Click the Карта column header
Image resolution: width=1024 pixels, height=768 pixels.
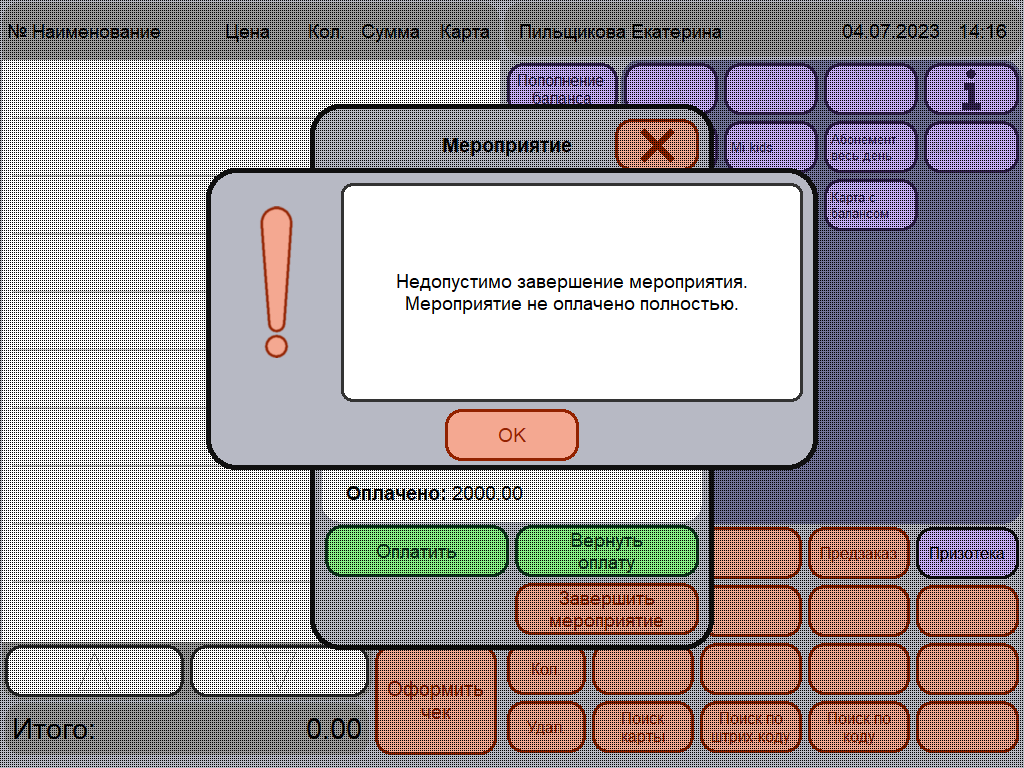pos(464,31)
